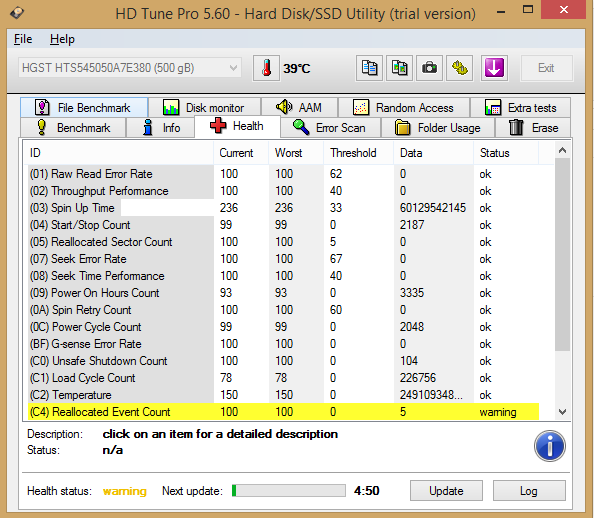Switch to the Folder Usage tab
Viewport: 594px width, 518px height.
438,128
